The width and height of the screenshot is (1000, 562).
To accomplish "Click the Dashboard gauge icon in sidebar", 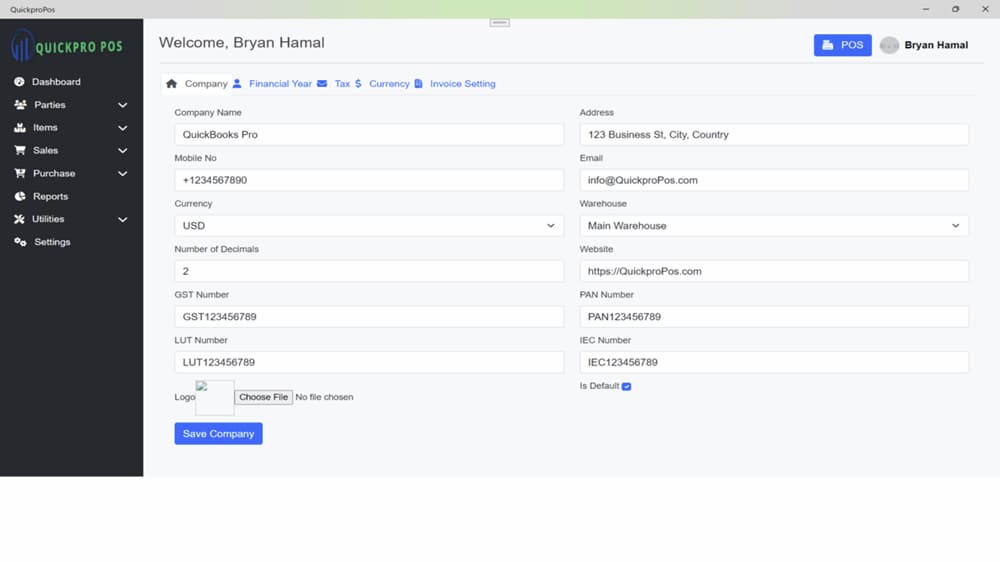I will (x=19, y=82).
